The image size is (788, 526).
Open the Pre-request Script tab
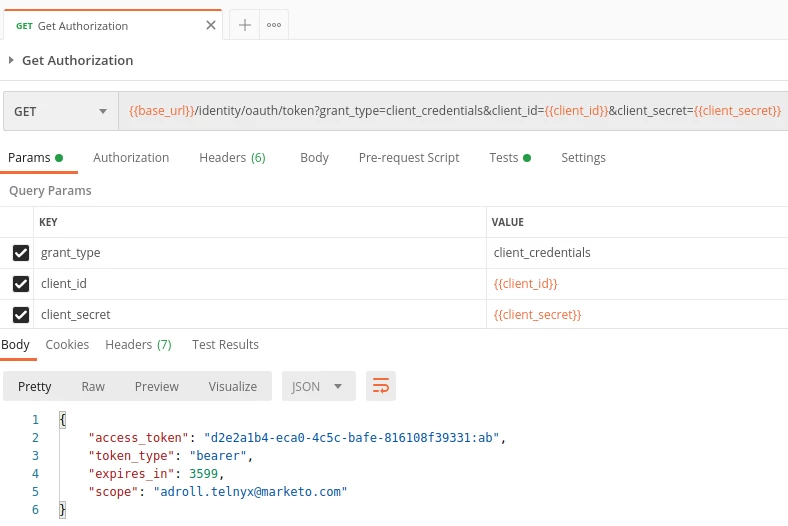click(409, 158)
